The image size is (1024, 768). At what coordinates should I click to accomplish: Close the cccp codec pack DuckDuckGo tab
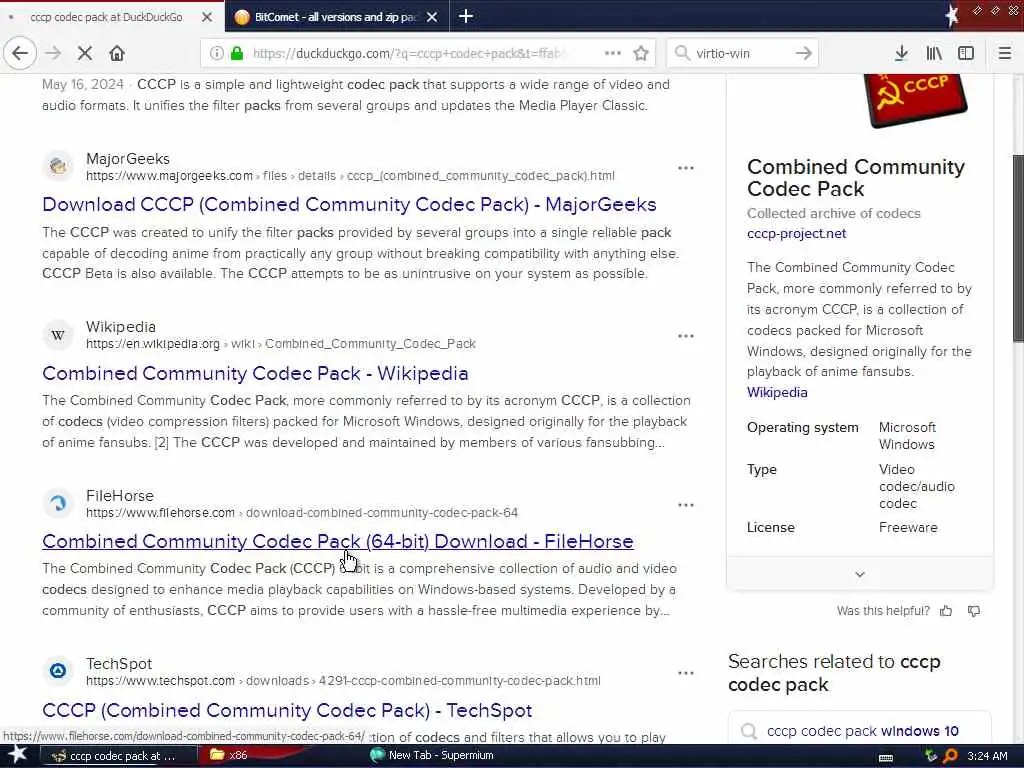point(207,17)
